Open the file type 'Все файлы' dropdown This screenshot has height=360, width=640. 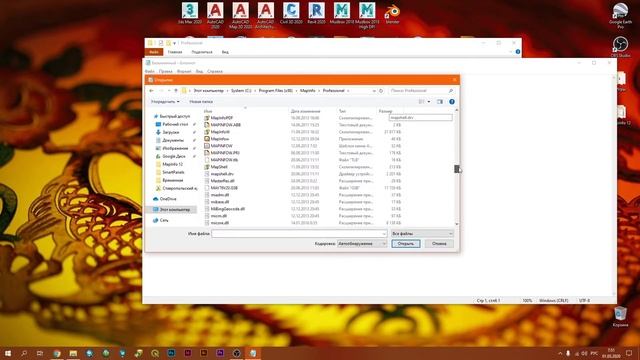point(422,233)
